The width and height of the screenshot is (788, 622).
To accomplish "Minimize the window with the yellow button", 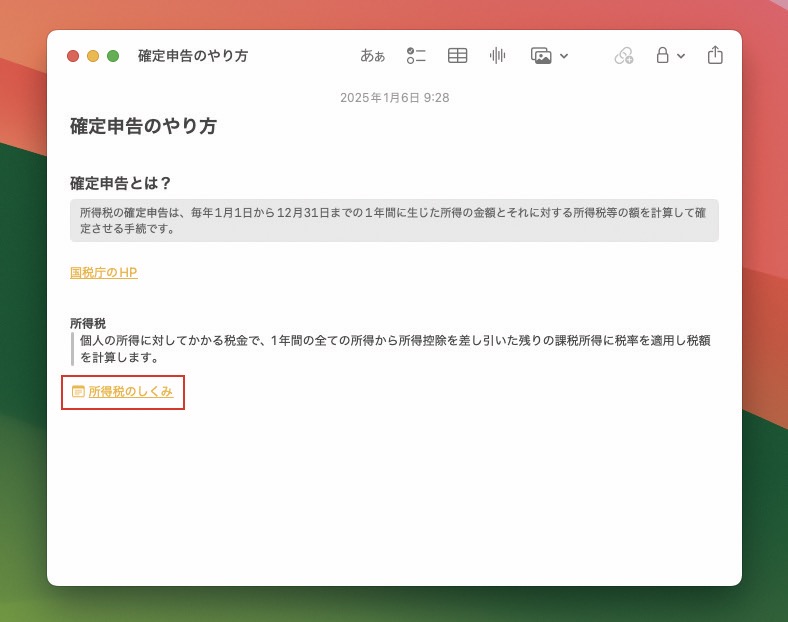I will coord(93,56).
